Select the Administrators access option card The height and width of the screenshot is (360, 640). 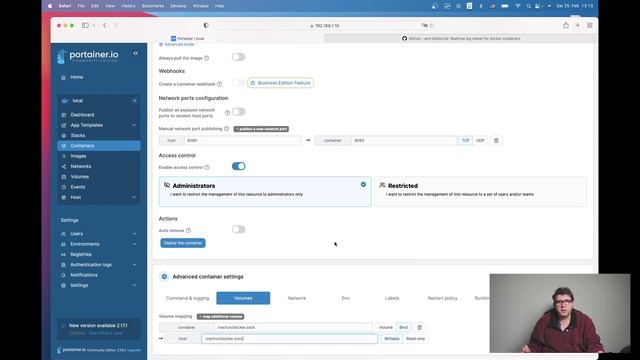pos(265,191)
